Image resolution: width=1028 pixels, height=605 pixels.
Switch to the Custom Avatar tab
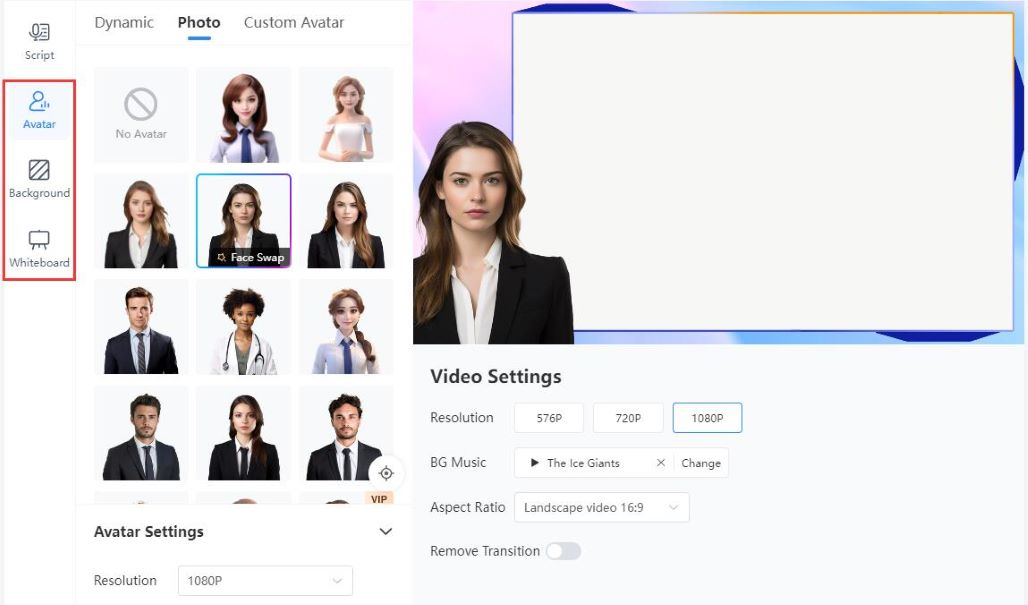293,22
